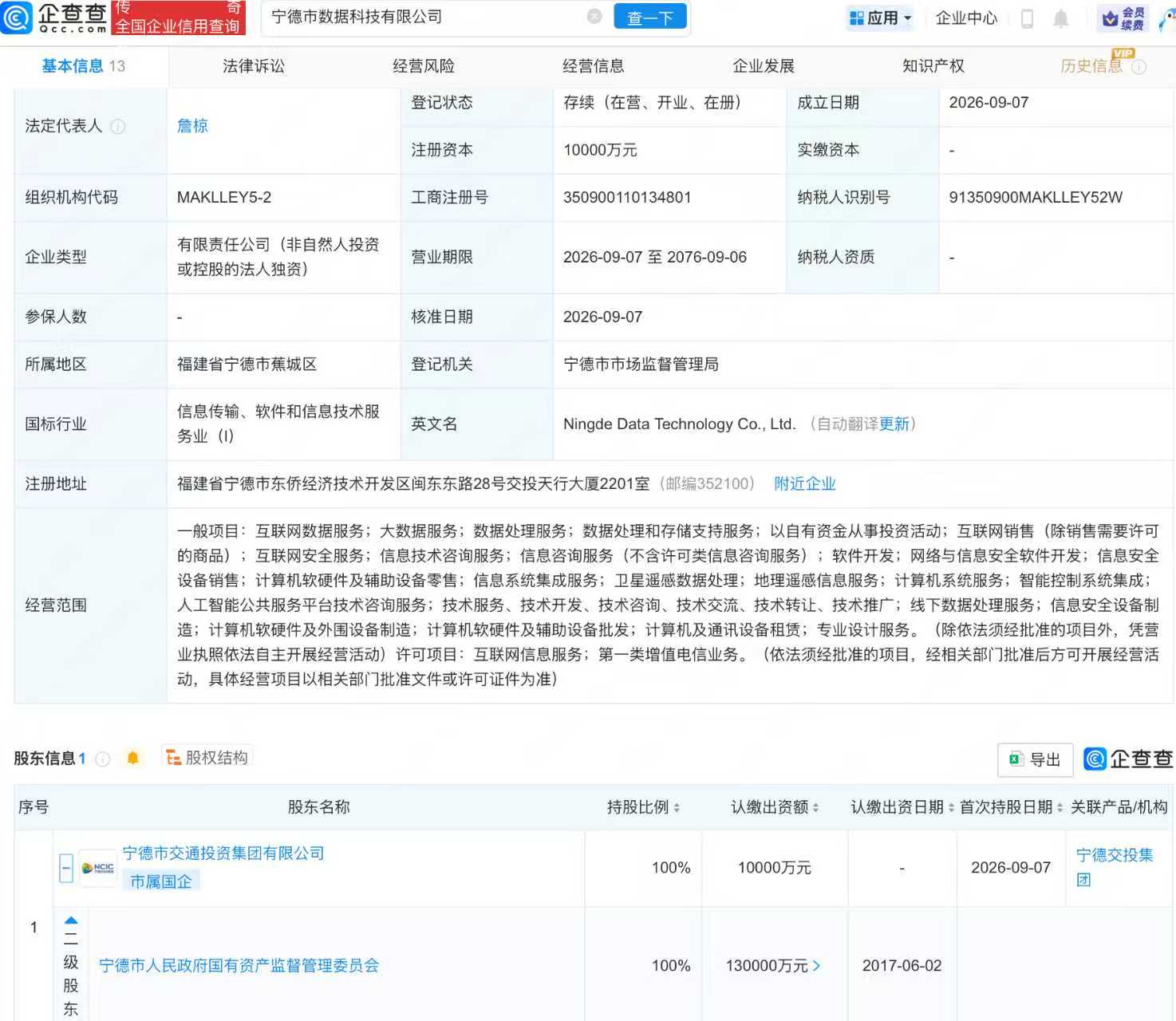Open notifications bell in the header
The image size is (1176, 1021).
1060,18
